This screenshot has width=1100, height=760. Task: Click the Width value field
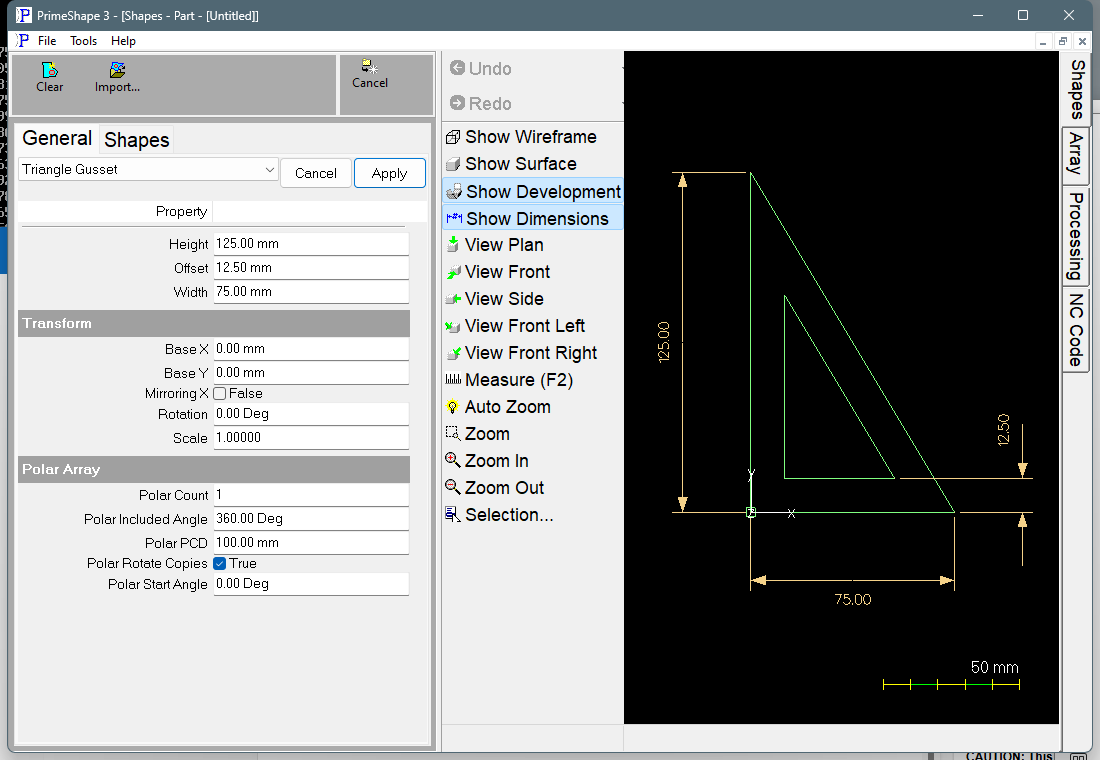(x=311, y=292)
